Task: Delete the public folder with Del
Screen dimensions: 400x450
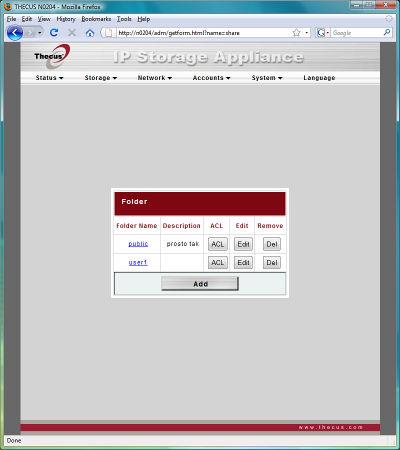Action: tap(272, 244)
